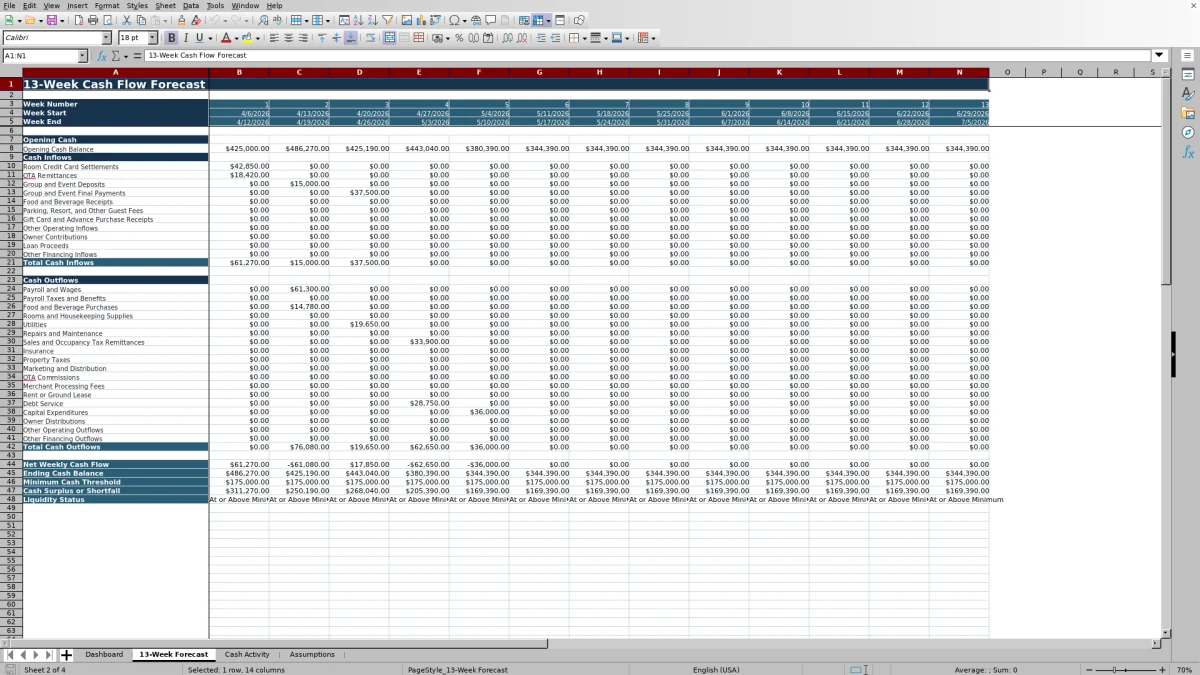The width and height of the screenshot is (1200, 675).
Task: Click the Formula equals button
Action: [138, 56]
